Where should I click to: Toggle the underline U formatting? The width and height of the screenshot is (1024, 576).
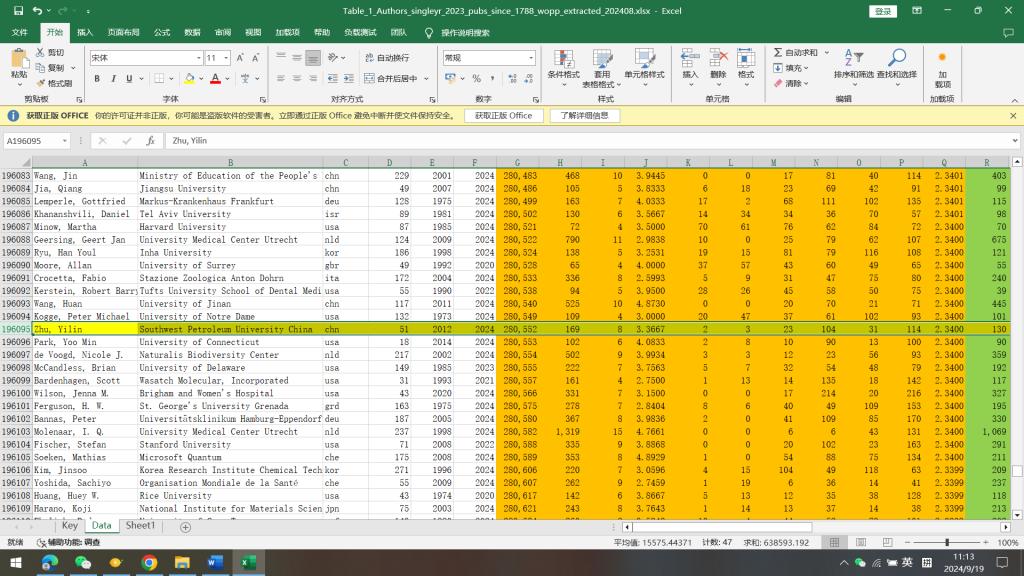128,79
